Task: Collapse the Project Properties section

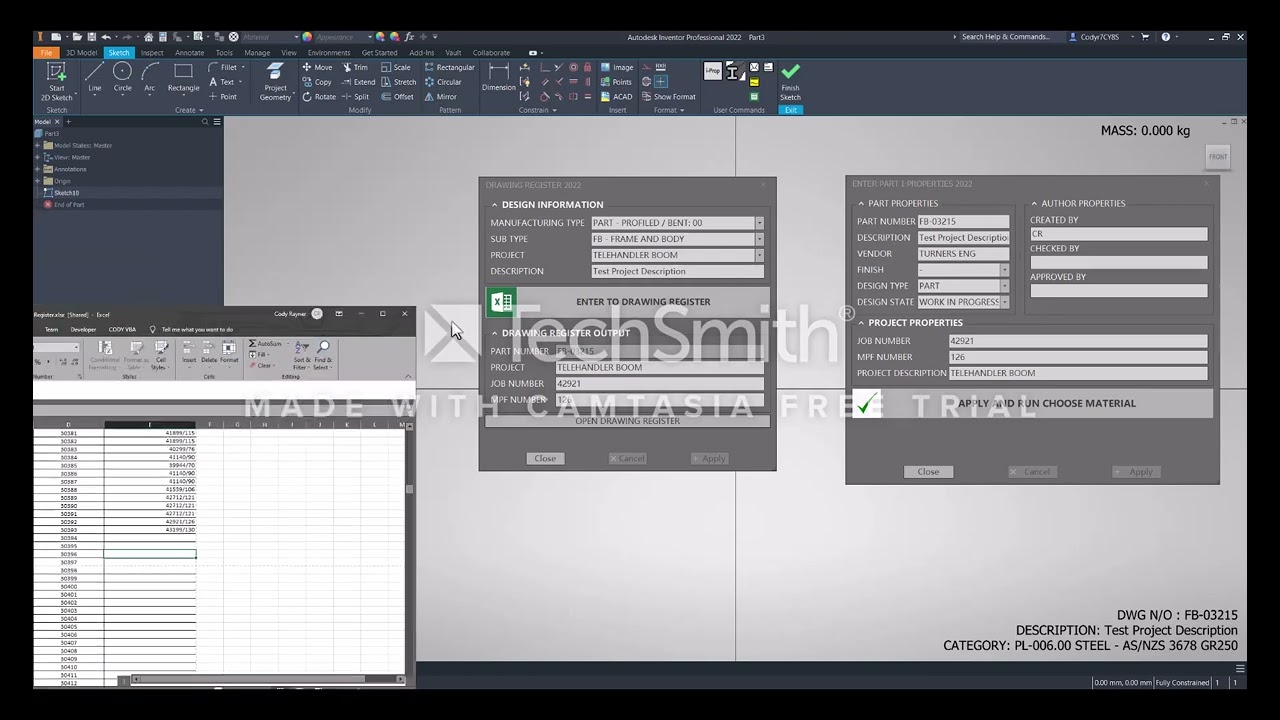Action: point(861,323)
